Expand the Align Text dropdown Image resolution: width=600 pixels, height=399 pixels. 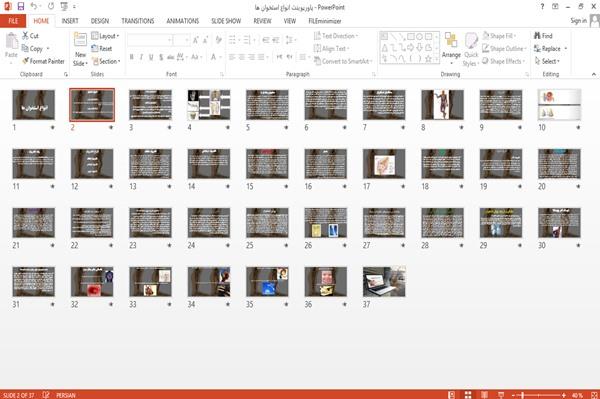click(331, 49)
